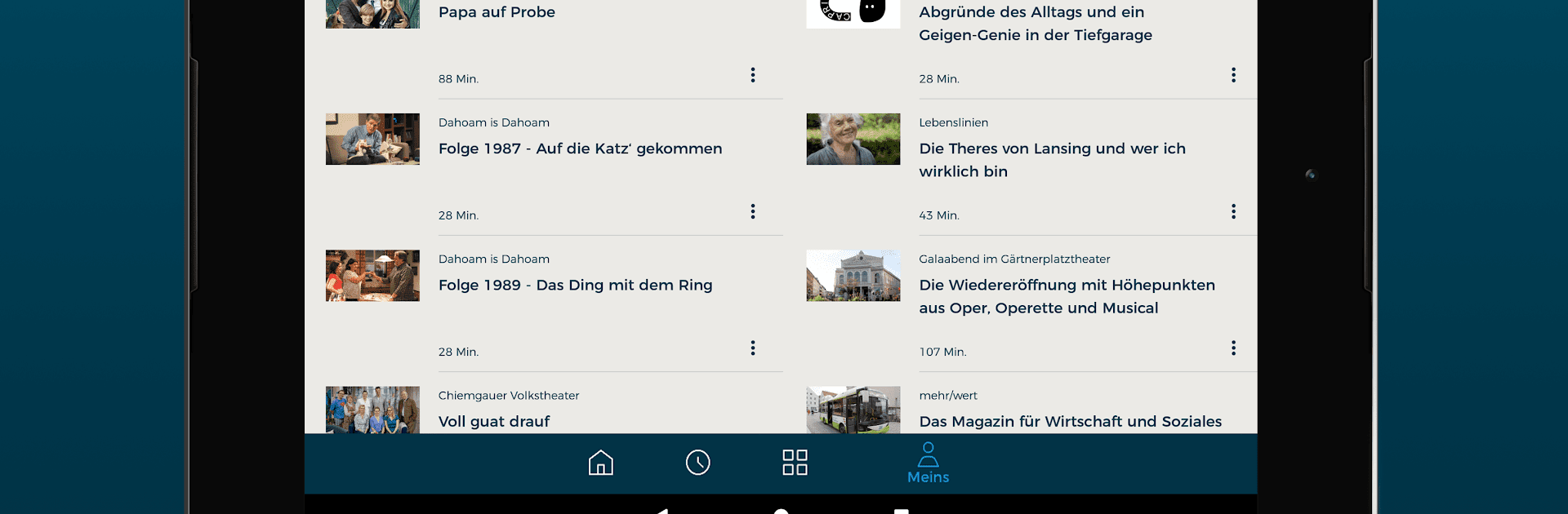The image size is (1568, 514).
Task: Open the grid categories icon
Action: (795, 463)
